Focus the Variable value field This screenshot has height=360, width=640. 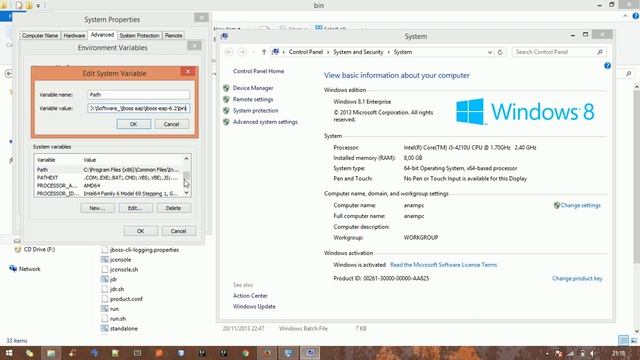point(138,108)
